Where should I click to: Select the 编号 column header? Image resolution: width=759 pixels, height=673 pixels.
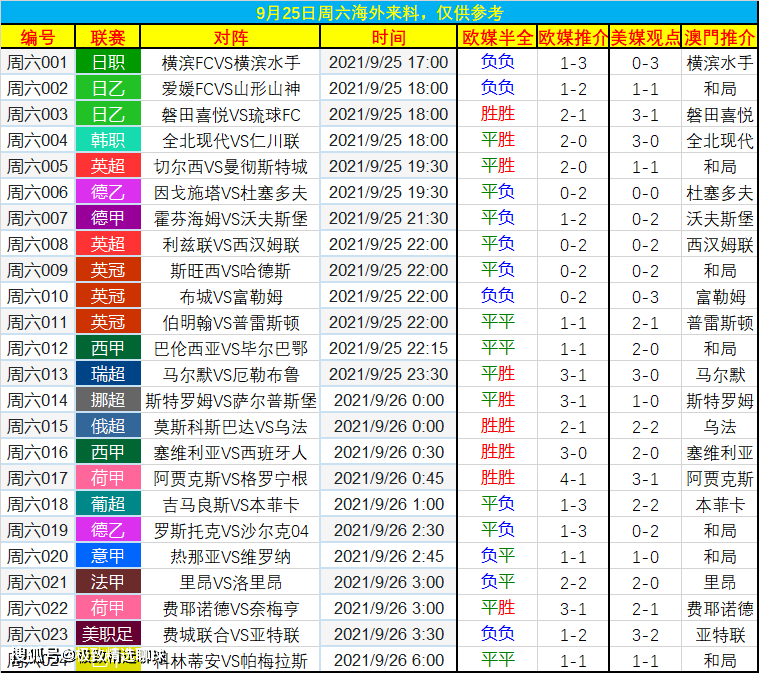point(38,37)
